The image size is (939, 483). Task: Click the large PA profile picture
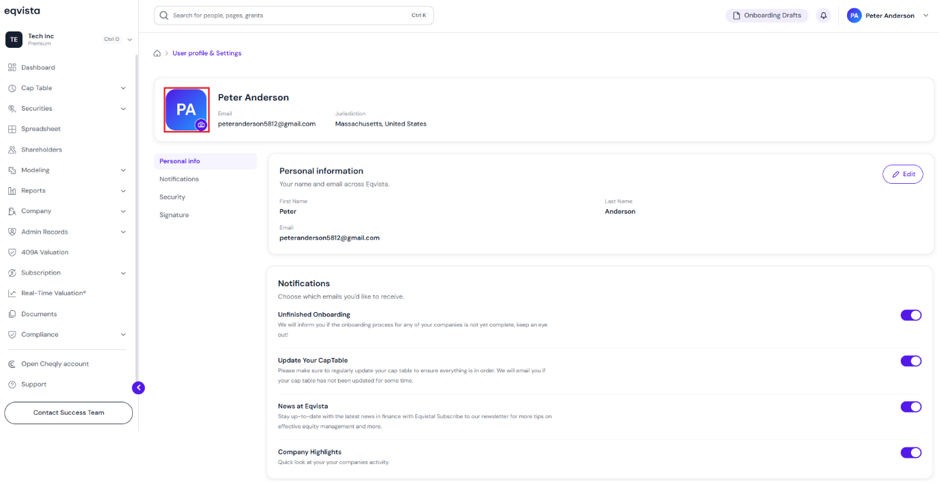click(x=186, y=110)
